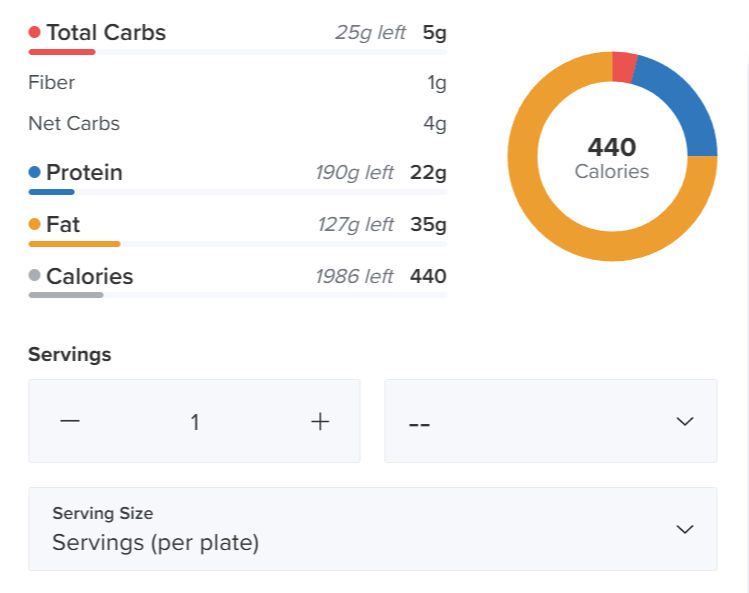The height and width of the screenshot is (593, 749).
Task: Click the plus icon to increase servings
Action: click(320, 421)
